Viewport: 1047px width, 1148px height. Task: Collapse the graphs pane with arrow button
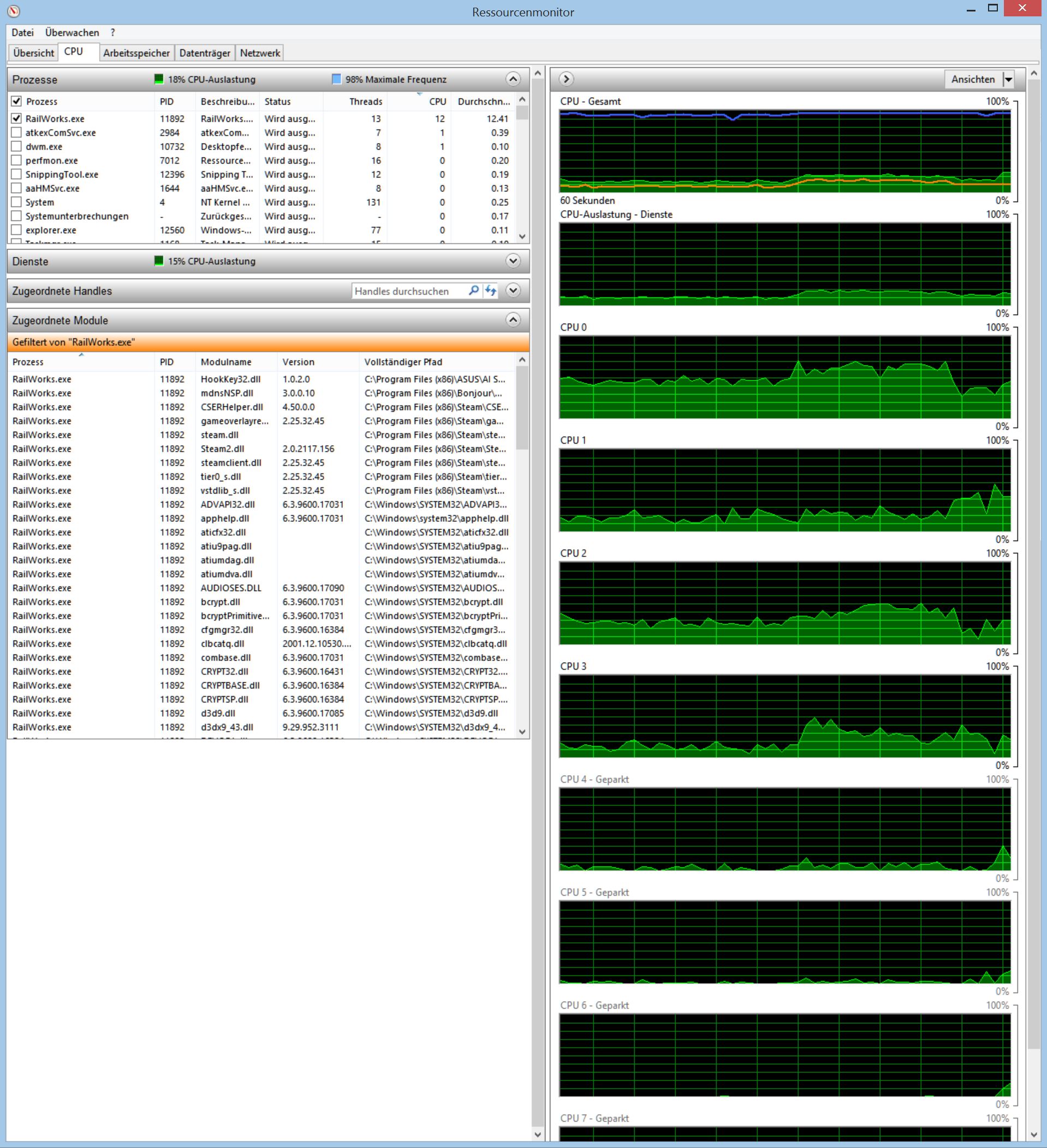point(566,79)
